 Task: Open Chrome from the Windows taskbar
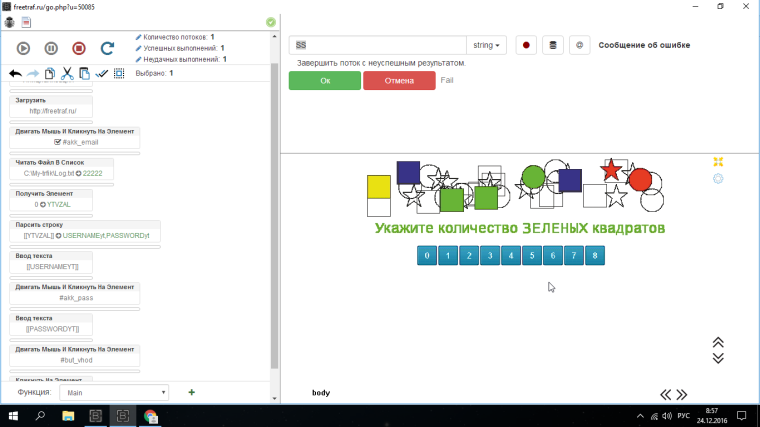(150, 415)
